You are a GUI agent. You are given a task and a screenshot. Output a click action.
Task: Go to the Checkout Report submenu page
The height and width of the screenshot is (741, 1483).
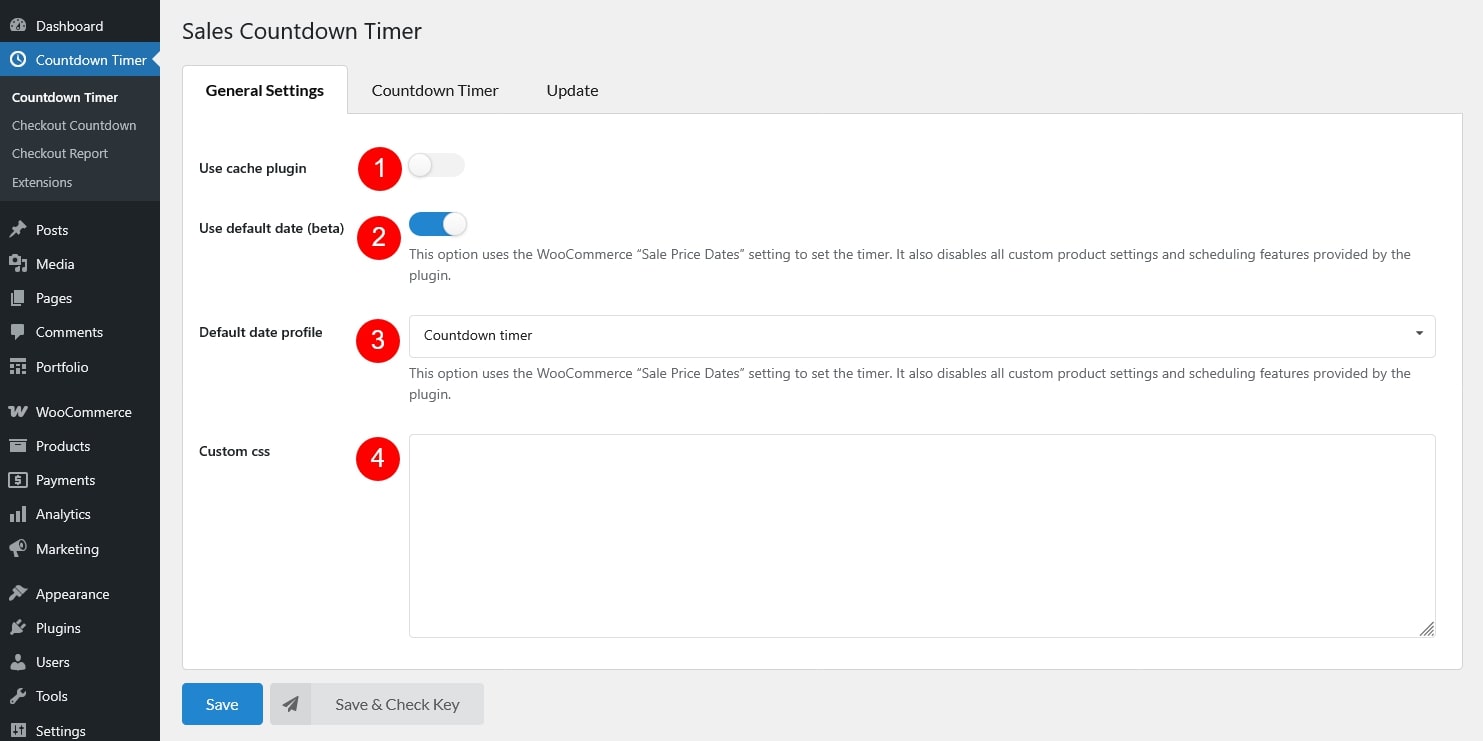click(x=60, y=153)
